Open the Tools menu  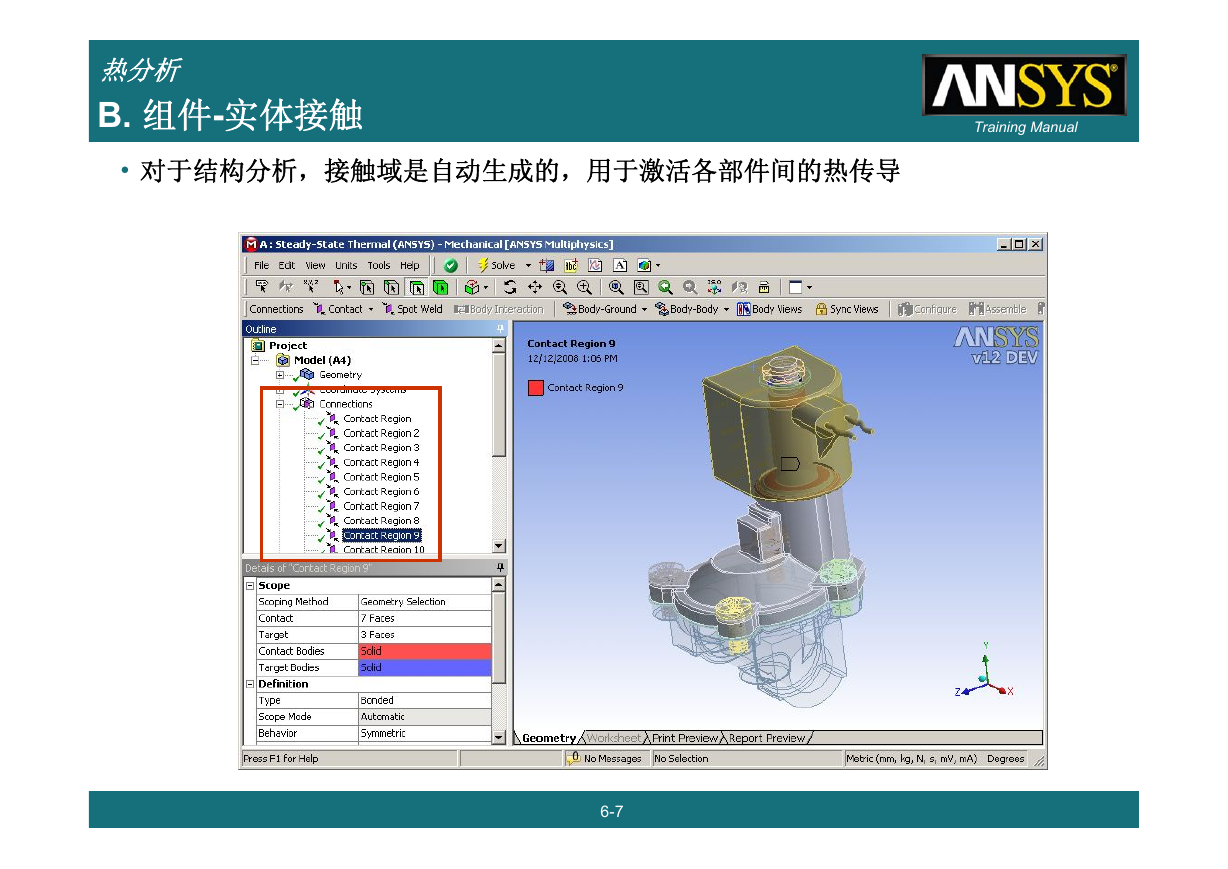(x=378, y=265)
